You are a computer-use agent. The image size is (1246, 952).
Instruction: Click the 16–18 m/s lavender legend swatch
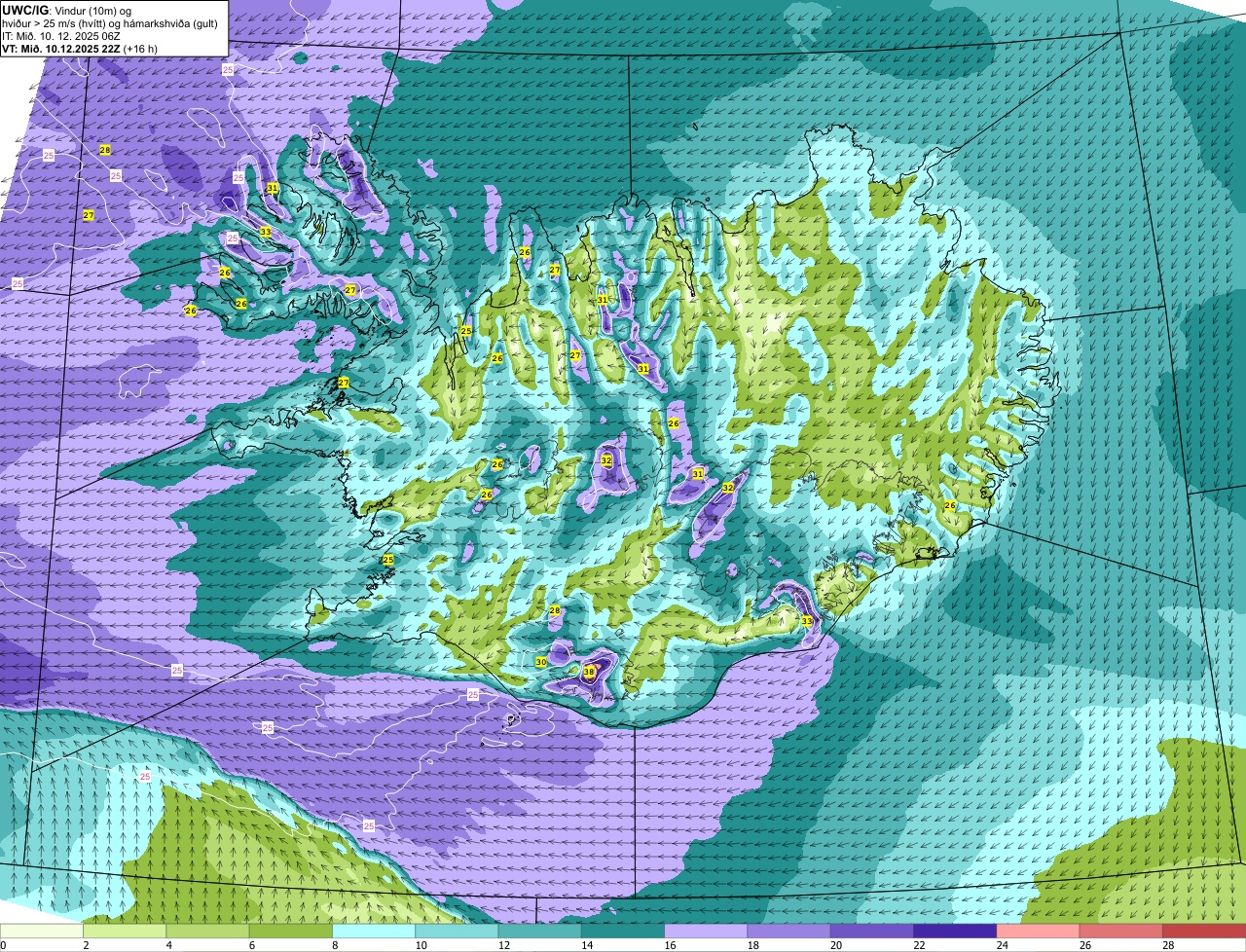coord(706,931)
